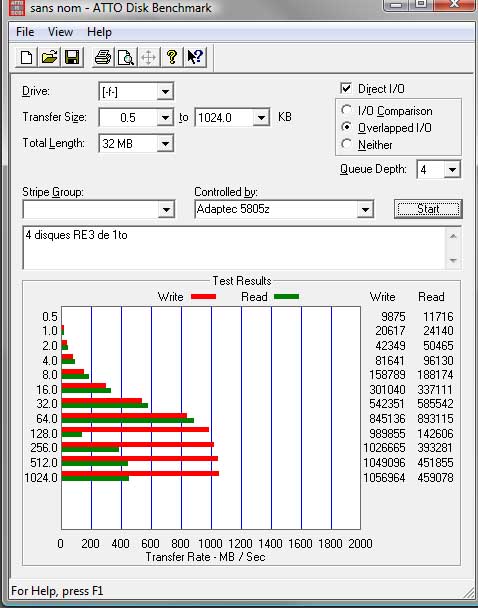Expand the Queue Depth dropdown
478x608 pixels.
pyautogui.click(x=452, y=169)
